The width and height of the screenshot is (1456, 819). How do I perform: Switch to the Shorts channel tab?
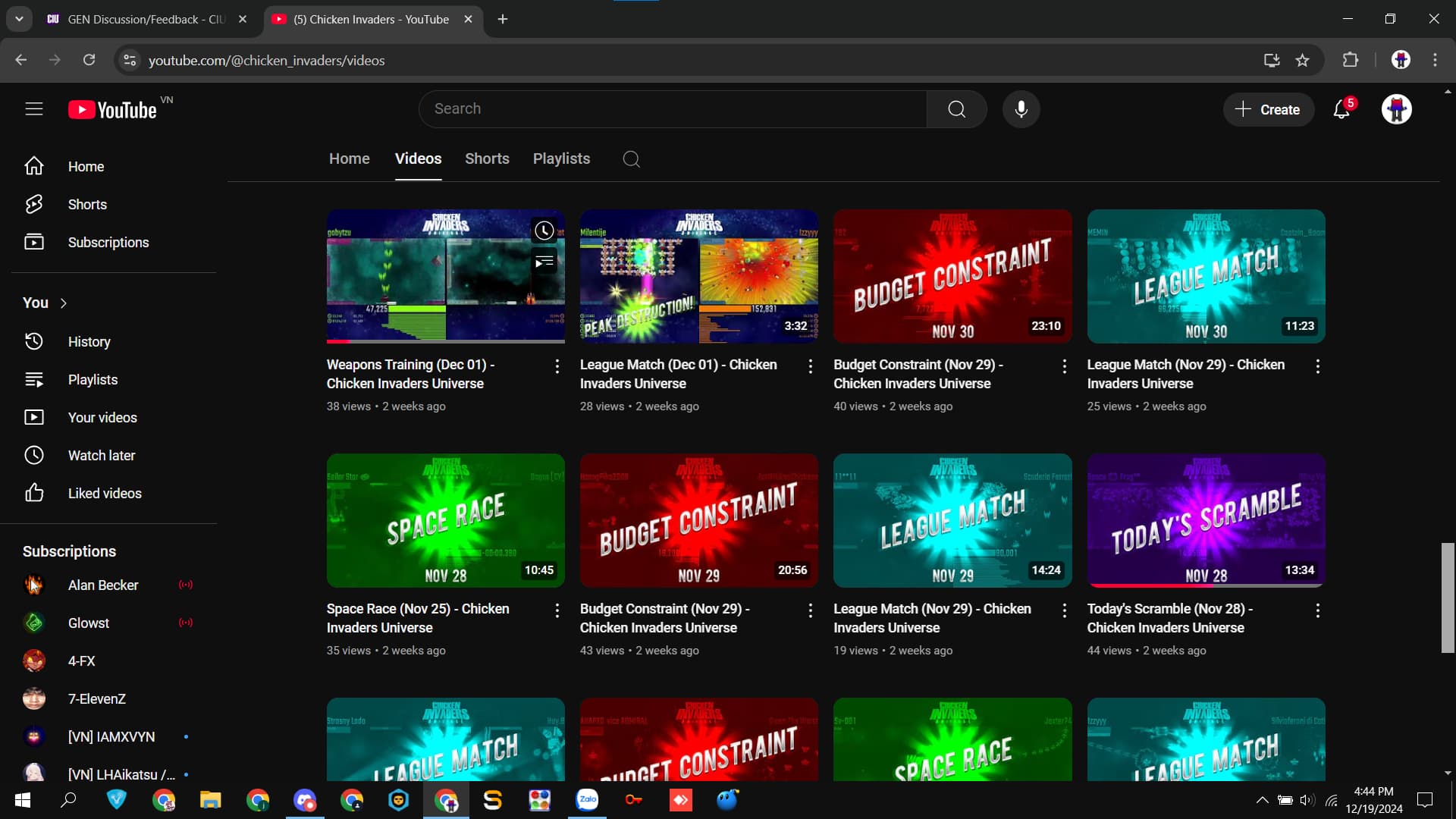[x=487, y=159]
